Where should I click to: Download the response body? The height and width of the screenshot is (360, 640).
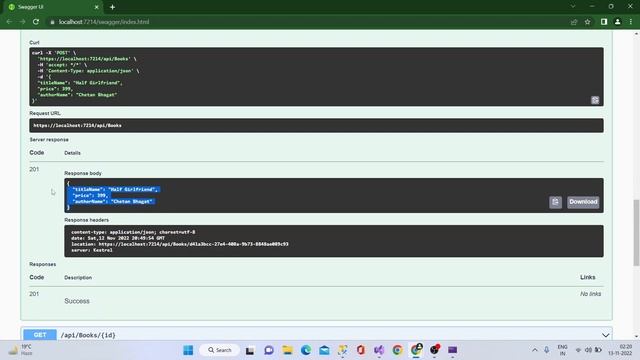[x=583, y=202]
